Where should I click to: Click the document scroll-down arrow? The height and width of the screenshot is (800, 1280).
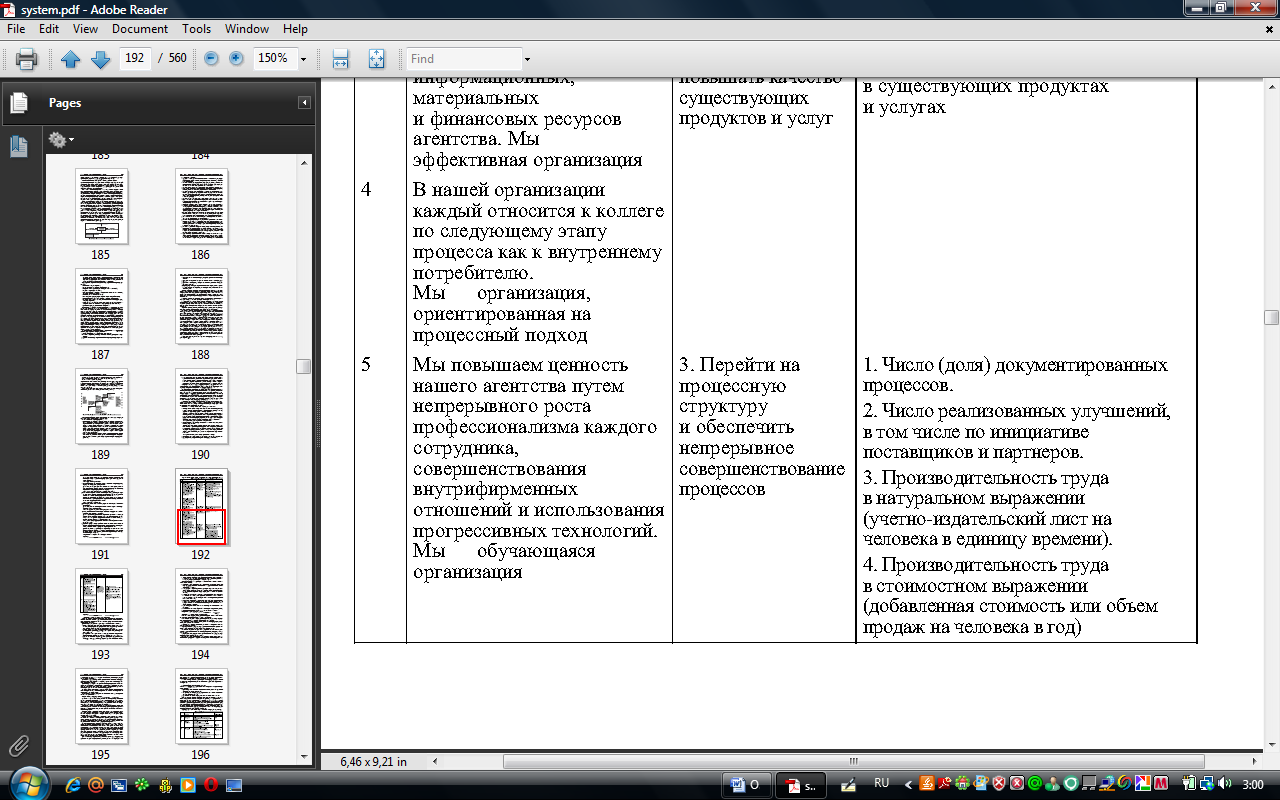point(1271,745)
